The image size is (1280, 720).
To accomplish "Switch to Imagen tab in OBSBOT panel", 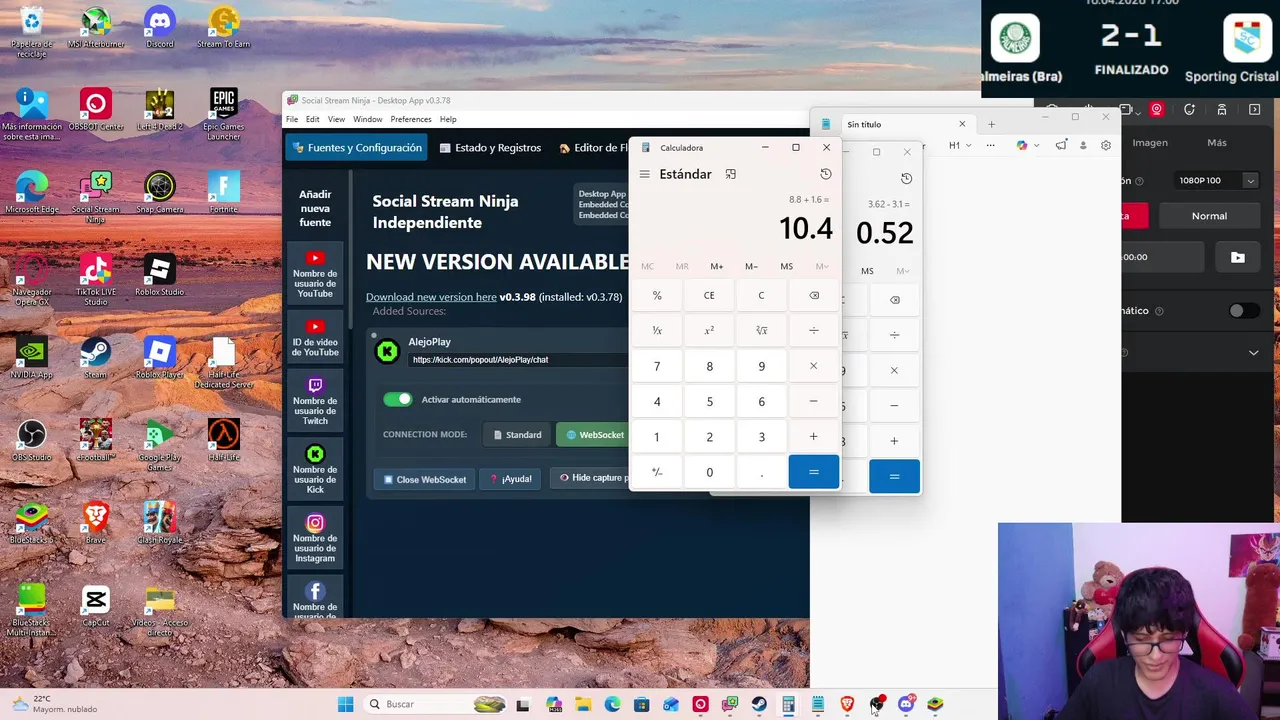I will (1150, 142).
